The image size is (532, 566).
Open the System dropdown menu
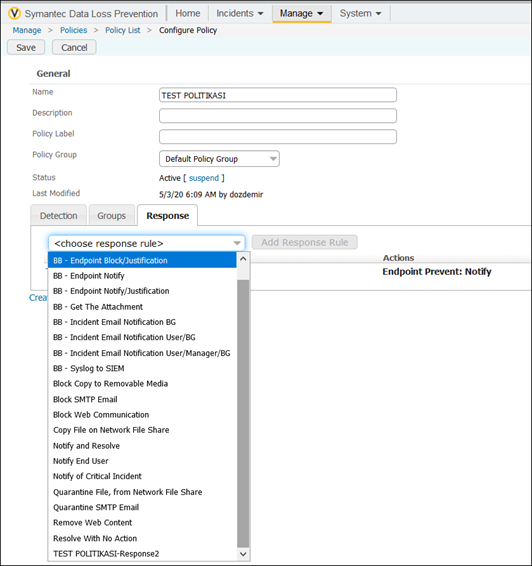coord(360,13)
